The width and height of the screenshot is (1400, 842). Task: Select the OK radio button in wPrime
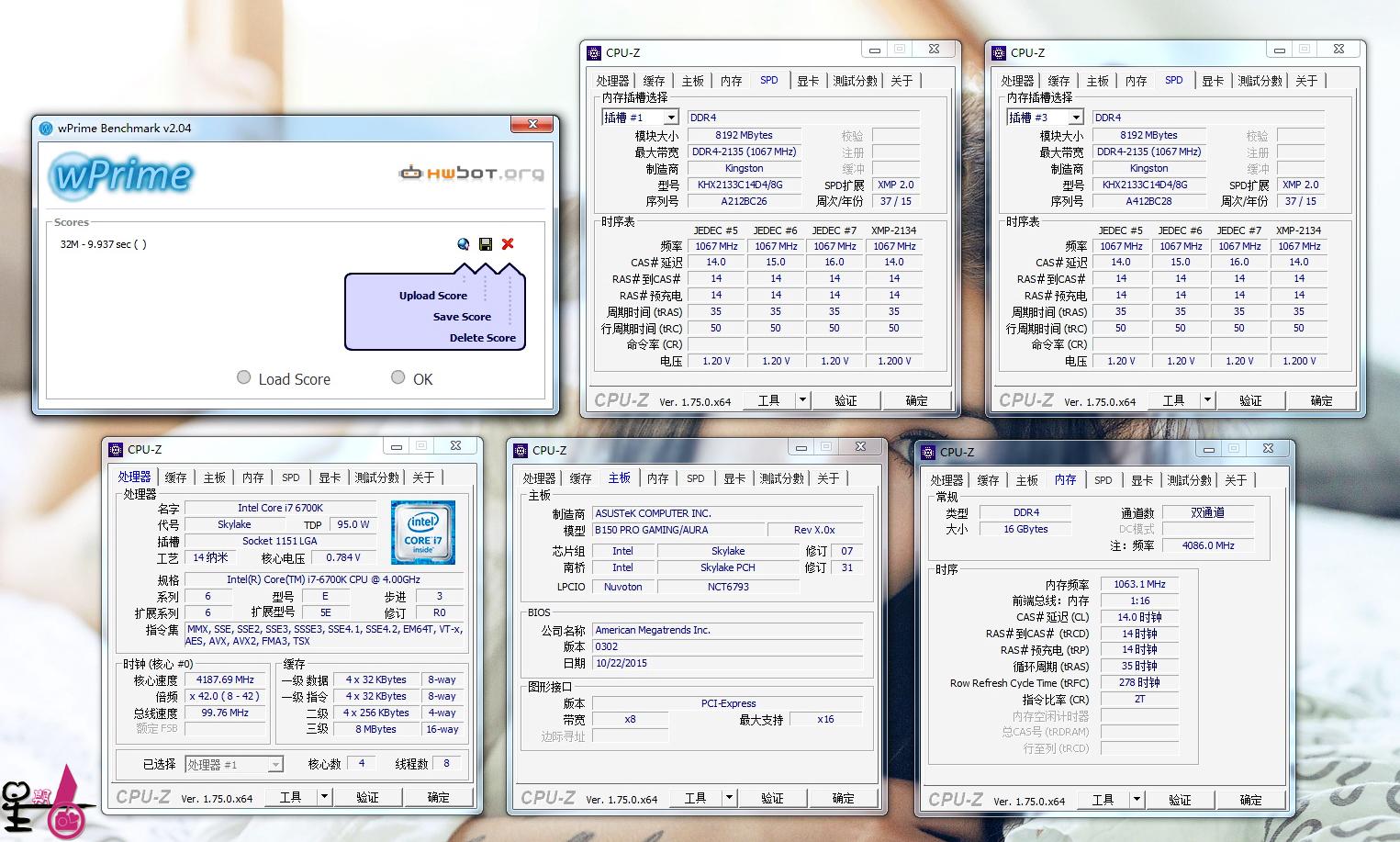pyautogui.click(x=398, y=377)
